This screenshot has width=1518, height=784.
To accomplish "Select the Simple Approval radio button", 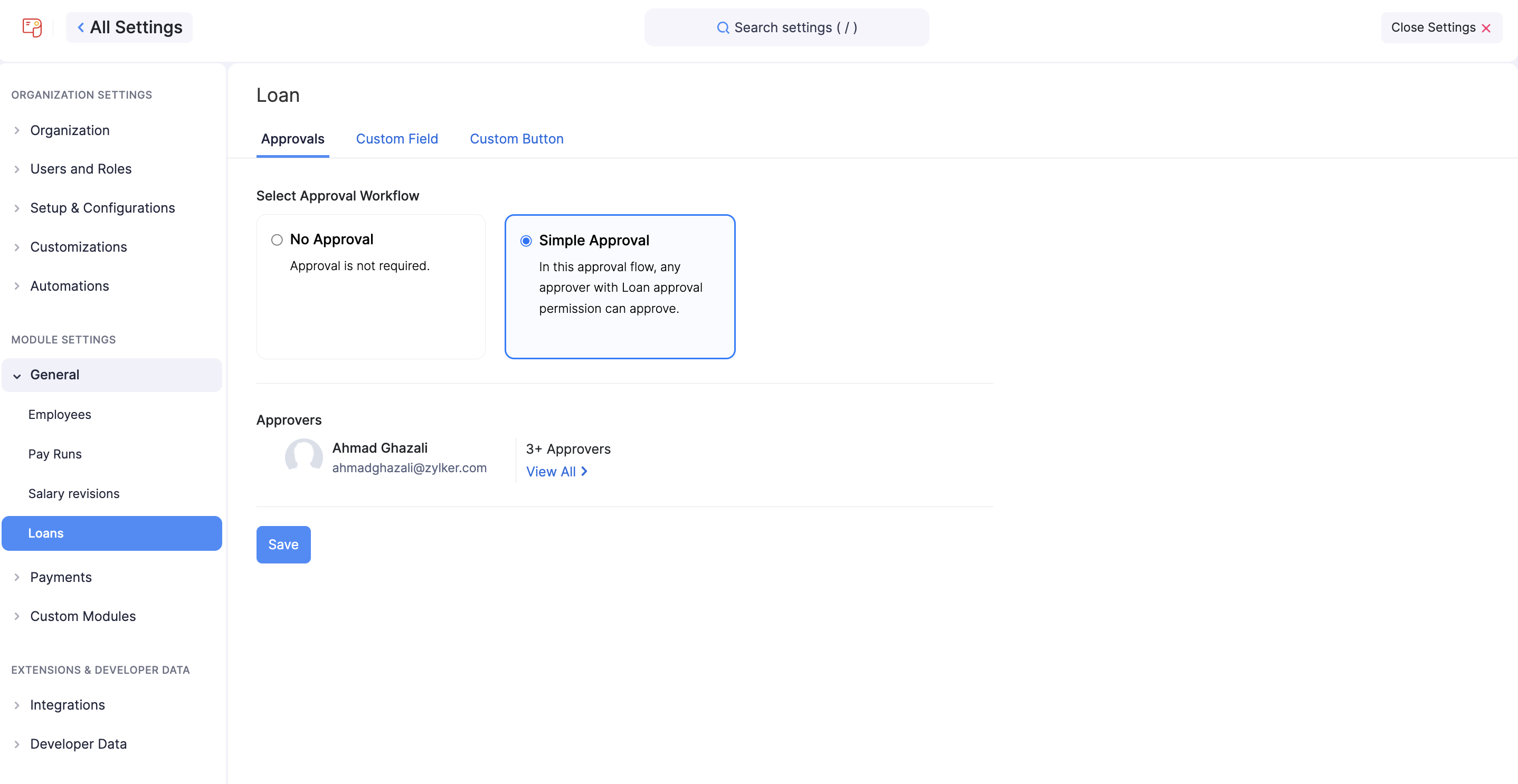I will [526, 241].
